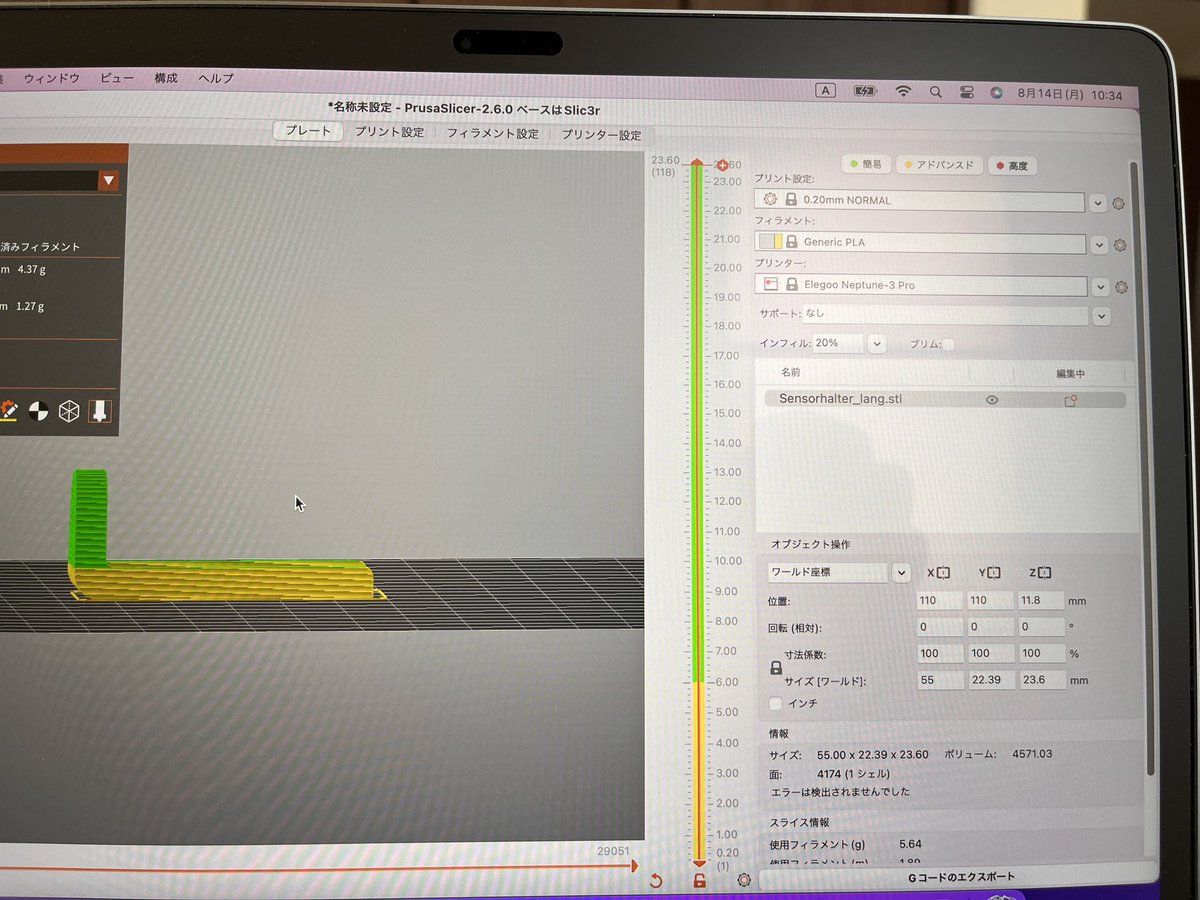
Task: Switch to the プリンター設定 tab
Action: click(x=601, y=135)
